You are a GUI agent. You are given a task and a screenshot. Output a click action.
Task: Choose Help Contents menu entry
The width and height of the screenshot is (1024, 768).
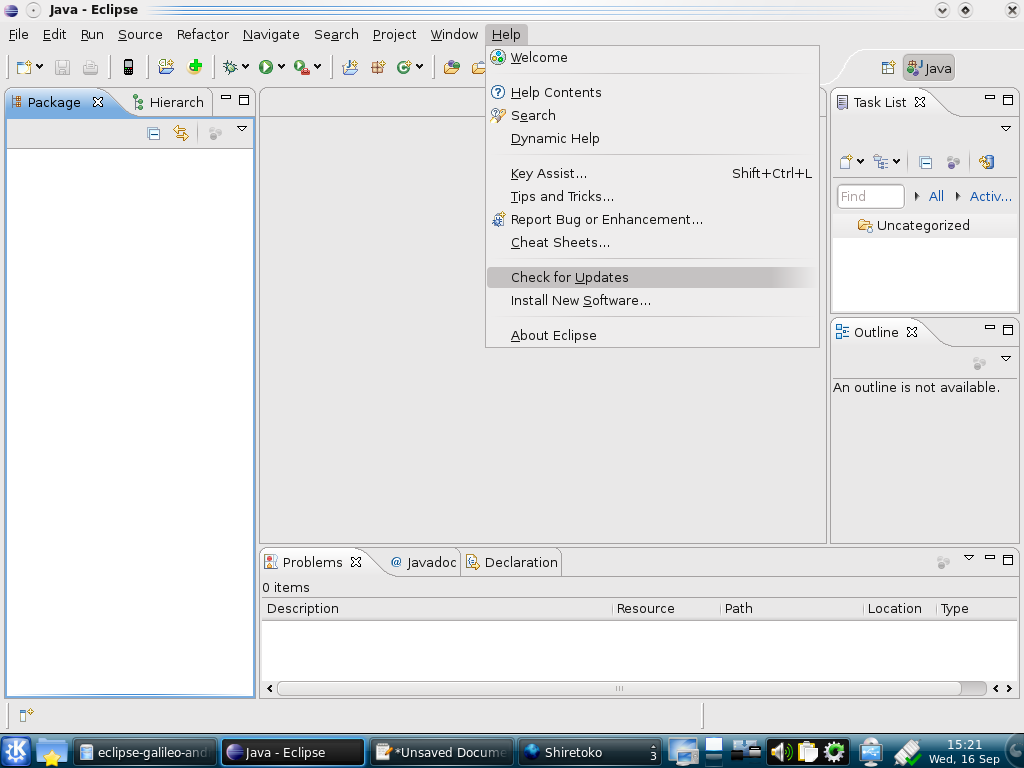[652, 93]
